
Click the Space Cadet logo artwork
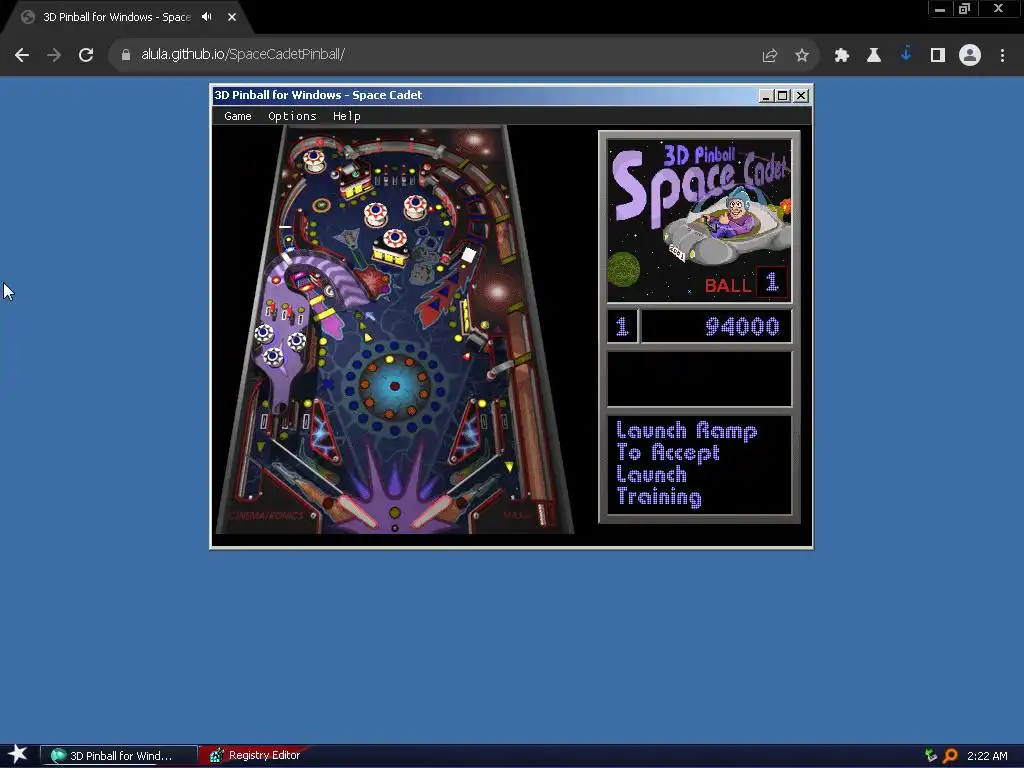coord(699,220)
